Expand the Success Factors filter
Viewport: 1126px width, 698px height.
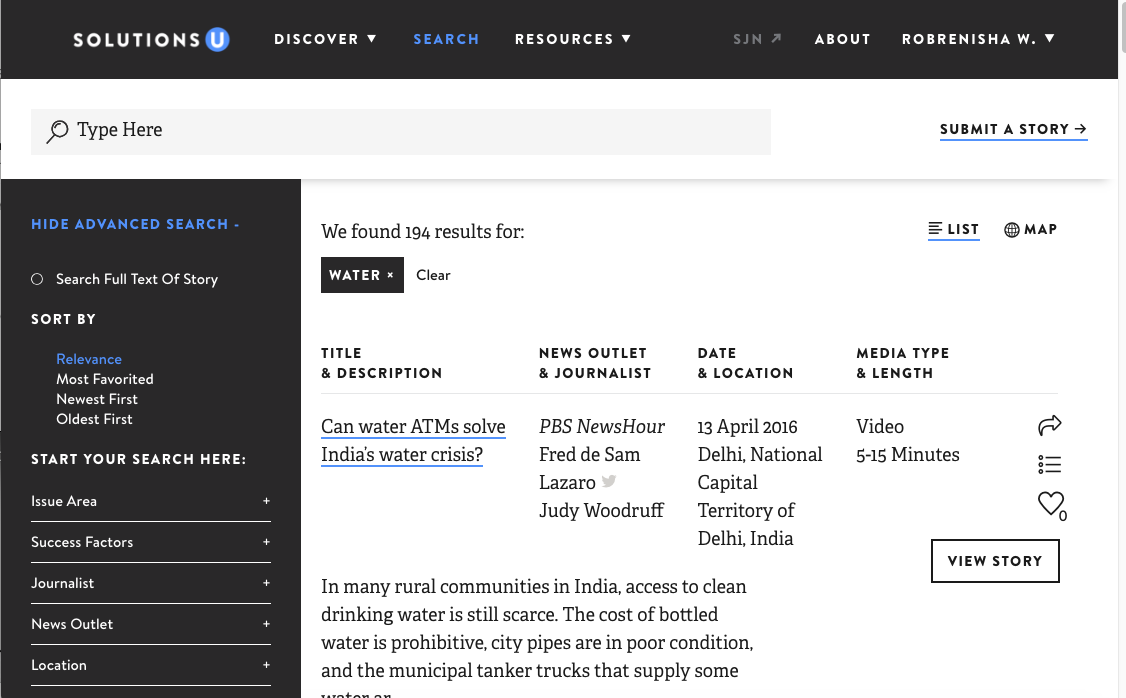151,542
